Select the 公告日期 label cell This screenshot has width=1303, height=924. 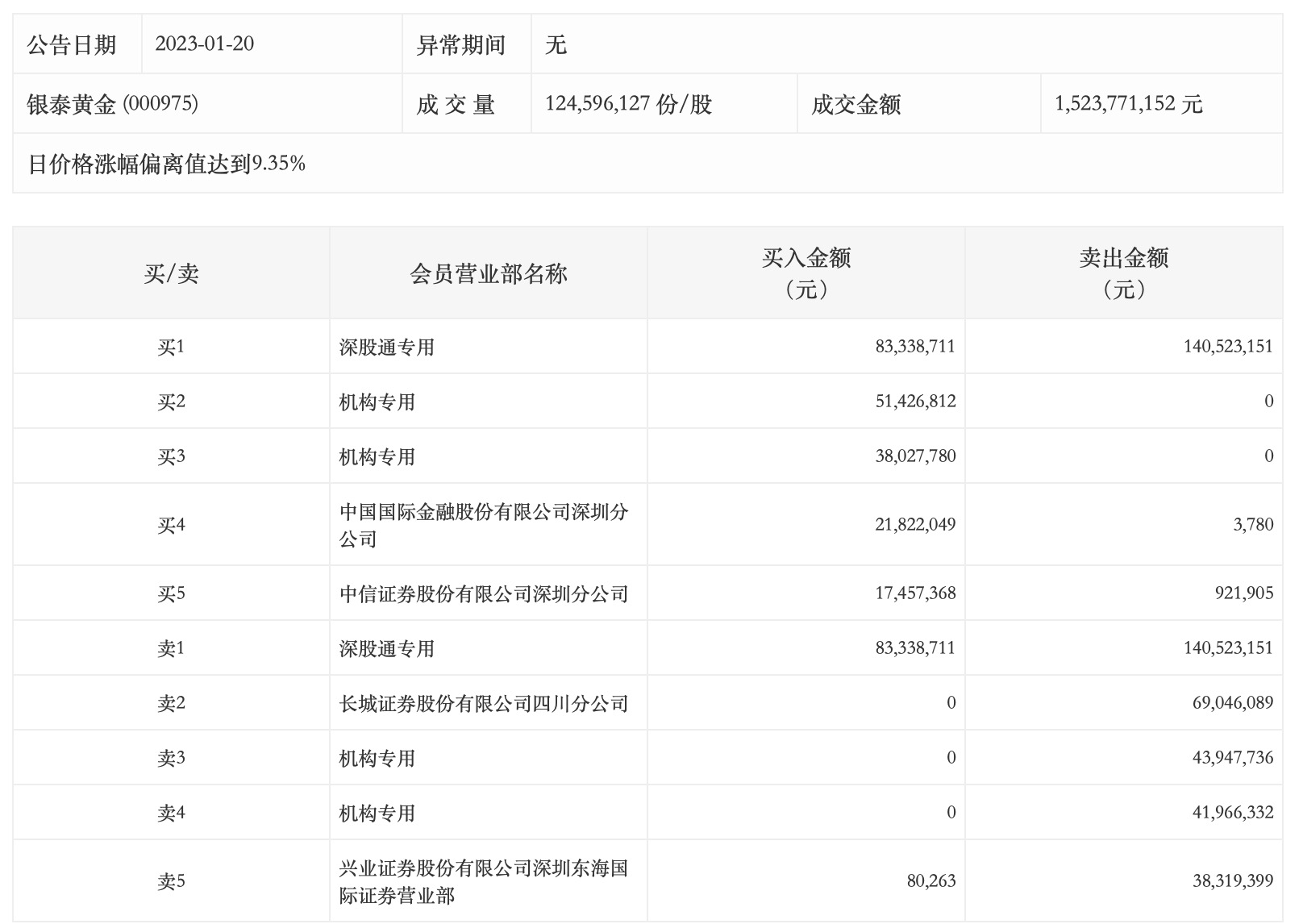point(77,44)
